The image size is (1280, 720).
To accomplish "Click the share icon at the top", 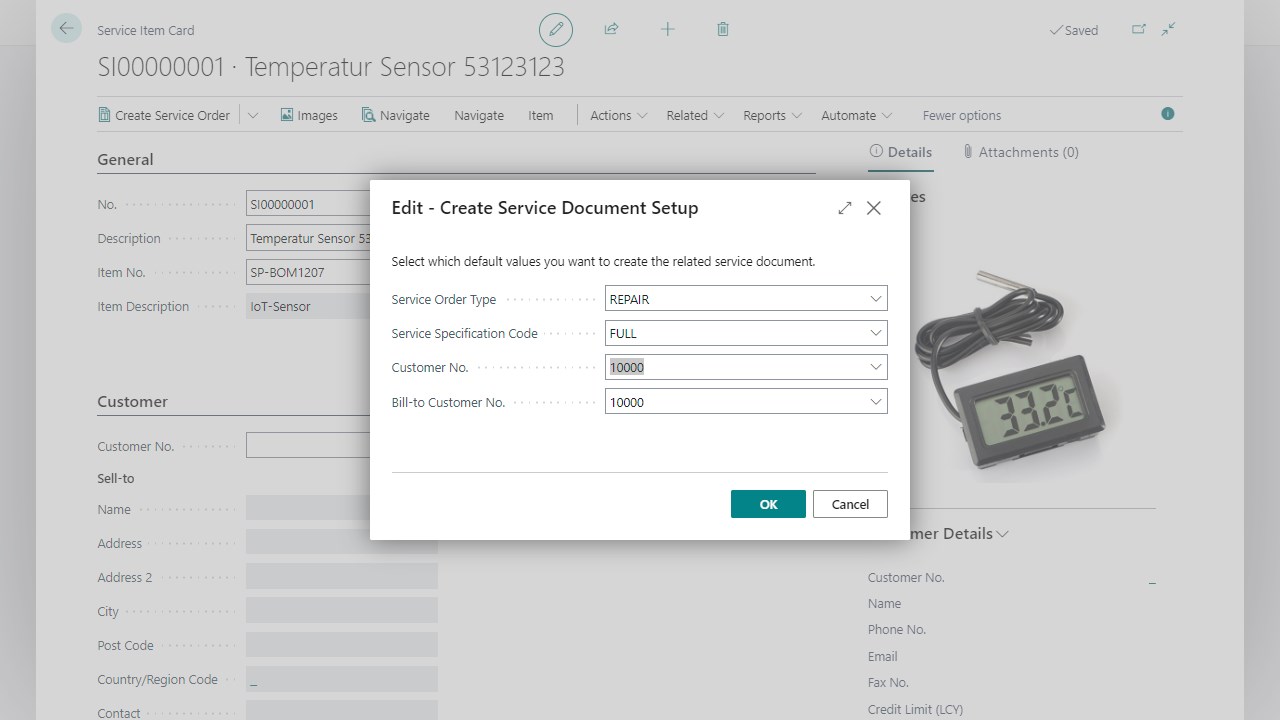I will coord(611,29).
